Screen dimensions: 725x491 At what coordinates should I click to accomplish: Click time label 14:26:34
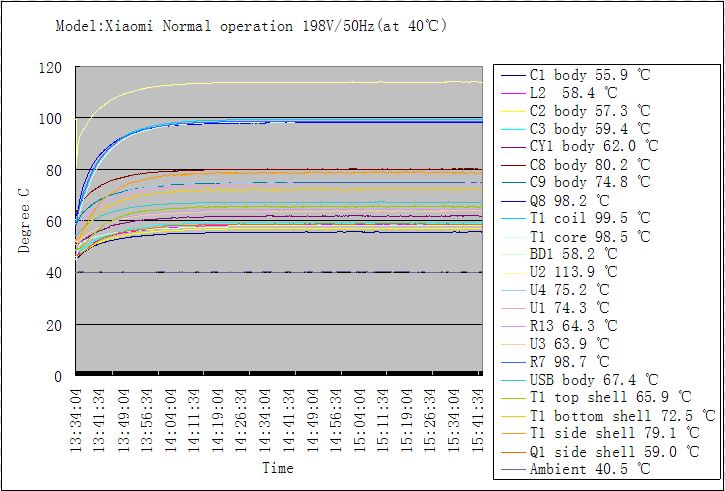click(x=241, y=420)
